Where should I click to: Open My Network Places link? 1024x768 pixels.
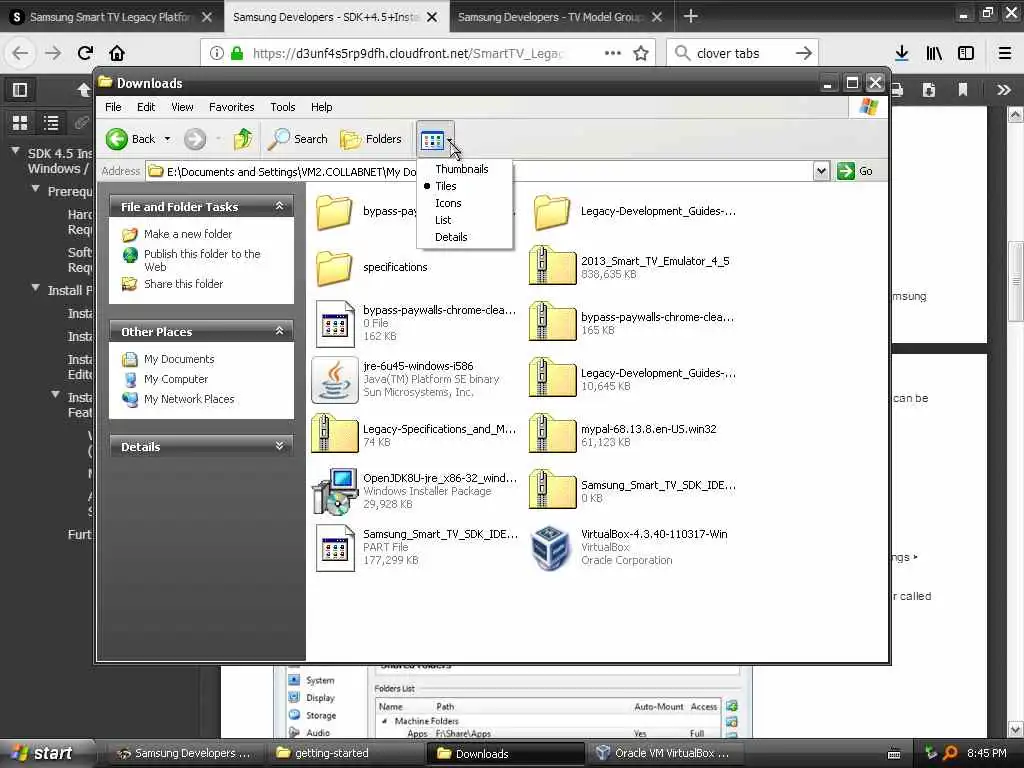(189, 398)
